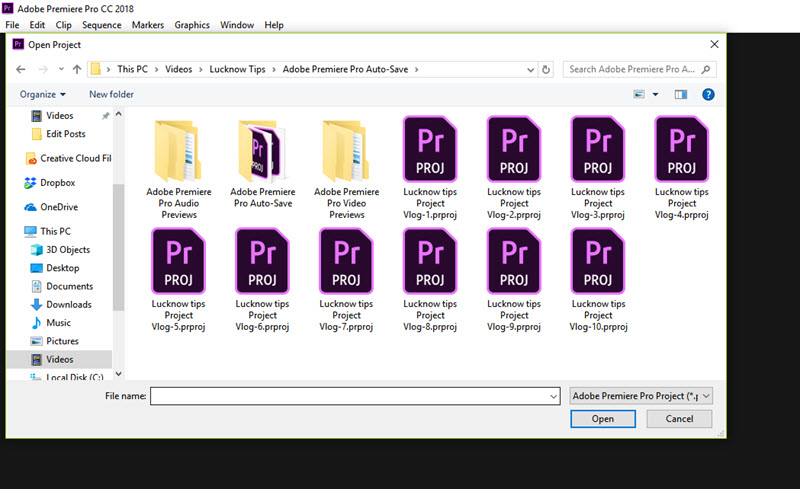Open the Window menu
Image resolution: width=800 pixels, height=489 pixels.
237,25
